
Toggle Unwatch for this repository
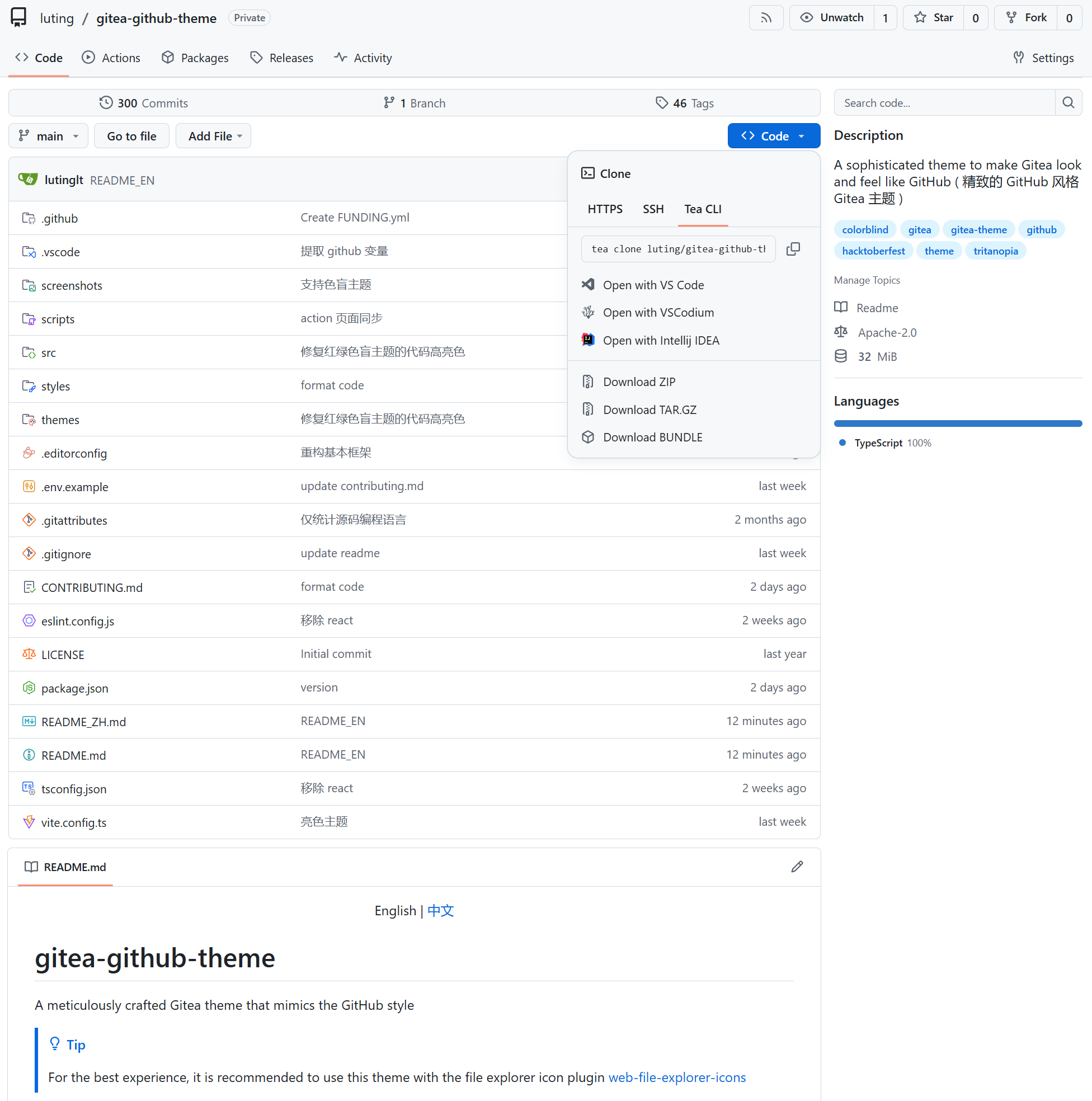[831, 18]
